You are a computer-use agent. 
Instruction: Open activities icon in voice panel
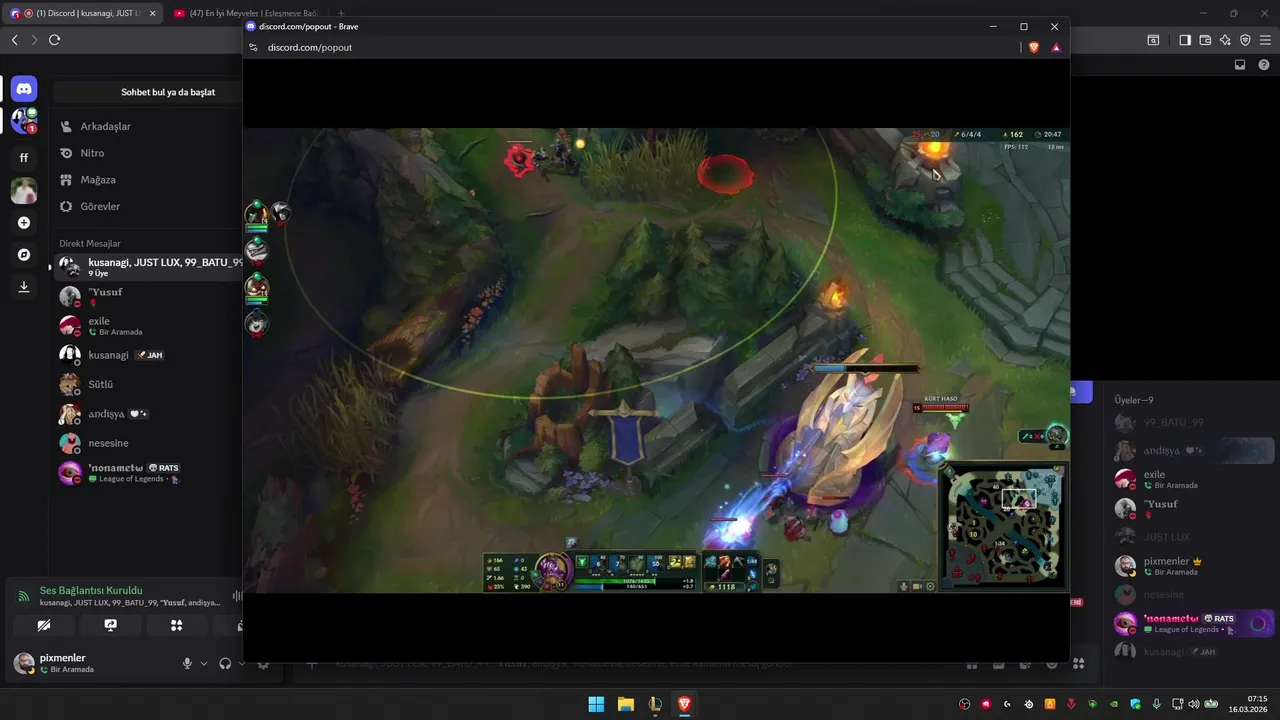176,625
